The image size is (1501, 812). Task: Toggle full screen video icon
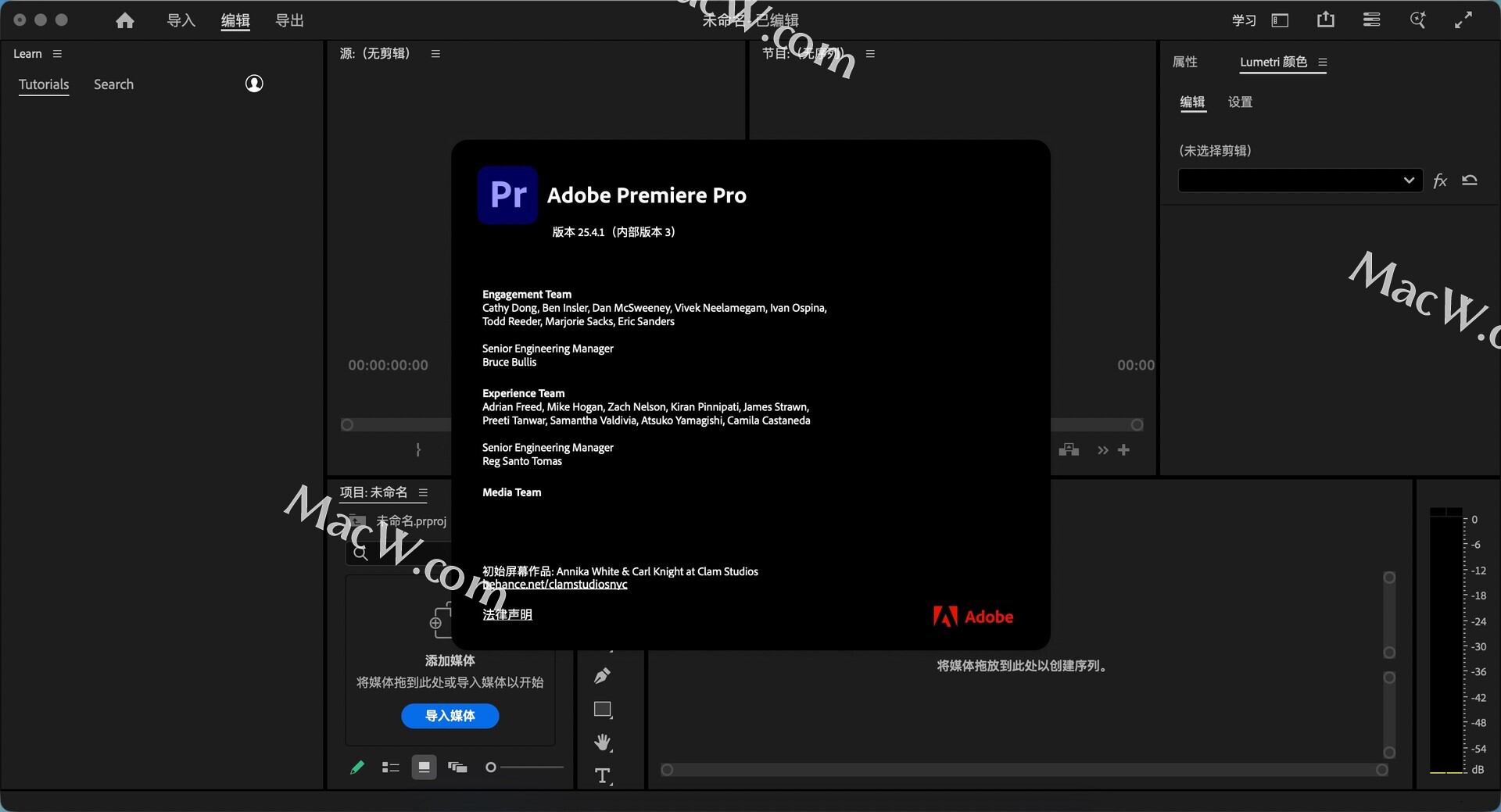(x=1463, y=20)
